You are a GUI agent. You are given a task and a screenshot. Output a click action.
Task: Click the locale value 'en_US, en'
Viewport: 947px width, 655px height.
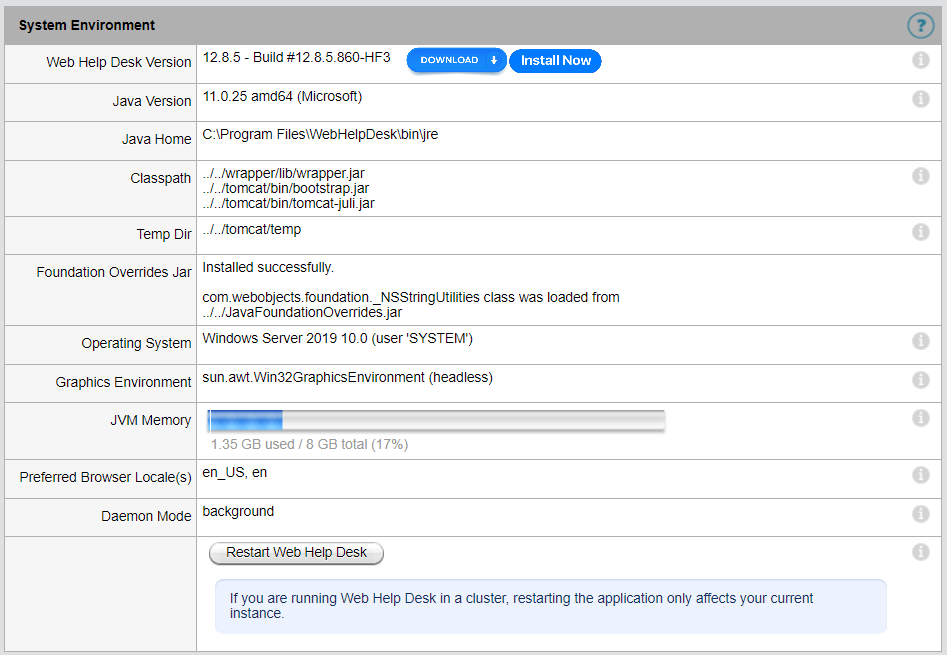click(234, 473)
